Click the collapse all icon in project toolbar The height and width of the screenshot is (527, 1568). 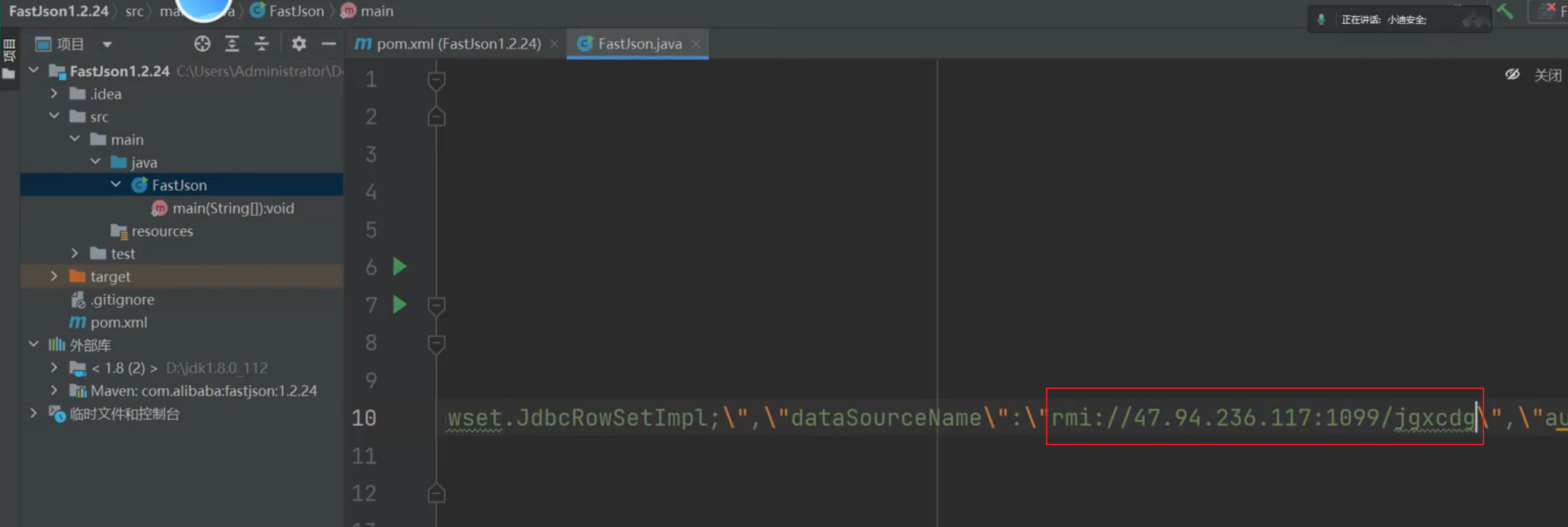[262, 44]
